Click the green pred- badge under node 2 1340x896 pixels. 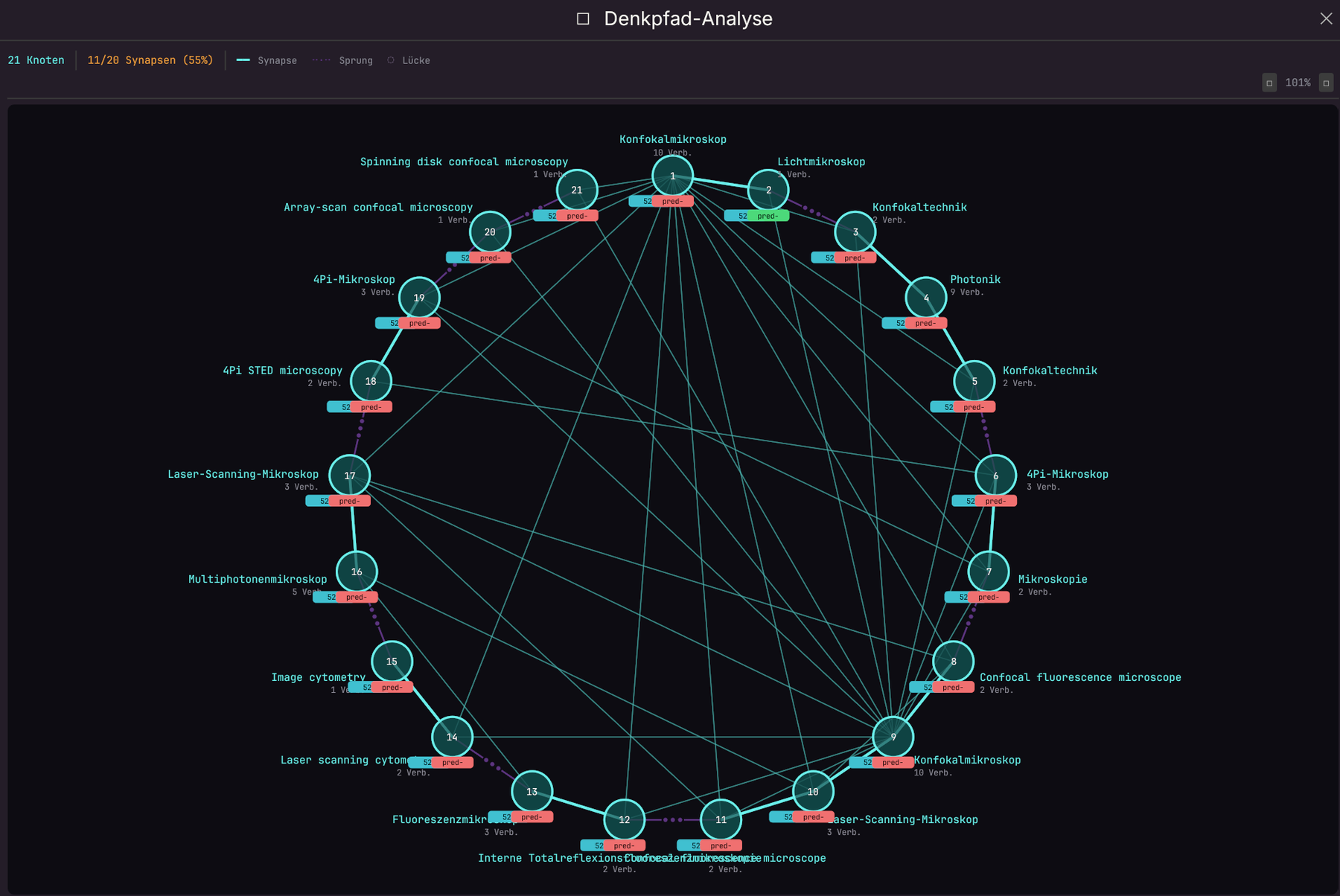(768, 216)
